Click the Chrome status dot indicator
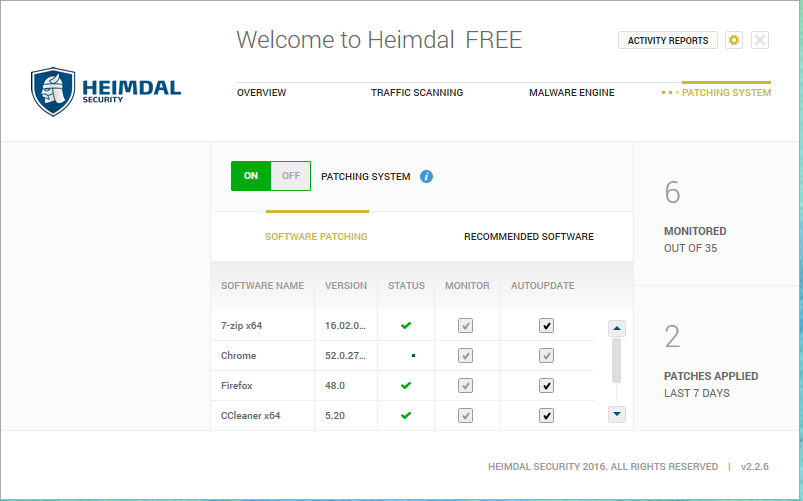 (413, 356)
